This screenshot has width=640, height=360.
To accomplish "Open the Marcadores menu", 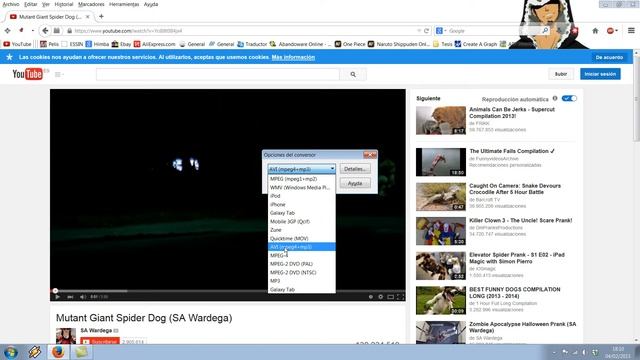I will (x=91, y=4).
